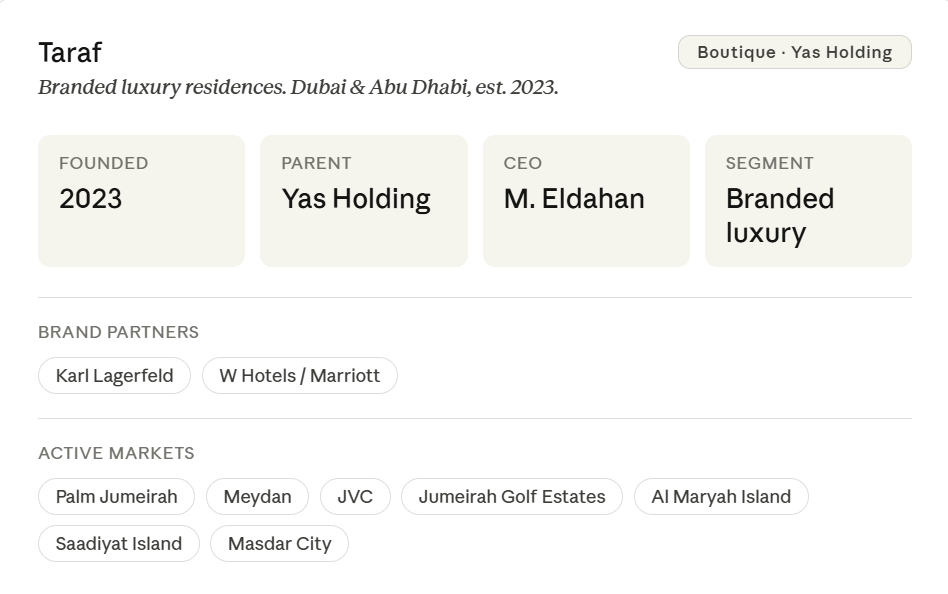Select the CEO M. Eldahan card

(x=586, y=201)
